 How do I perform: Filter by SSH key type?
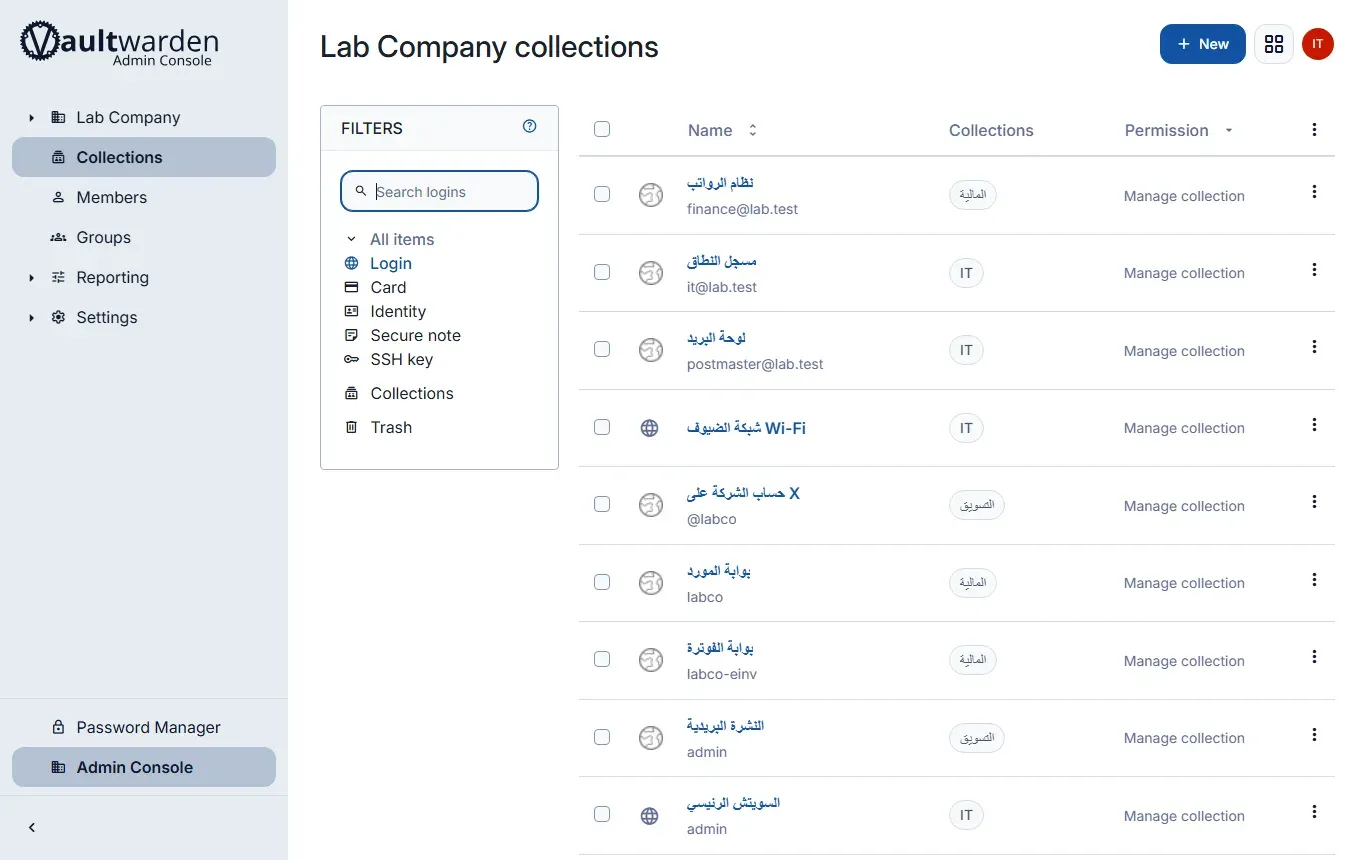pos(401,359)
